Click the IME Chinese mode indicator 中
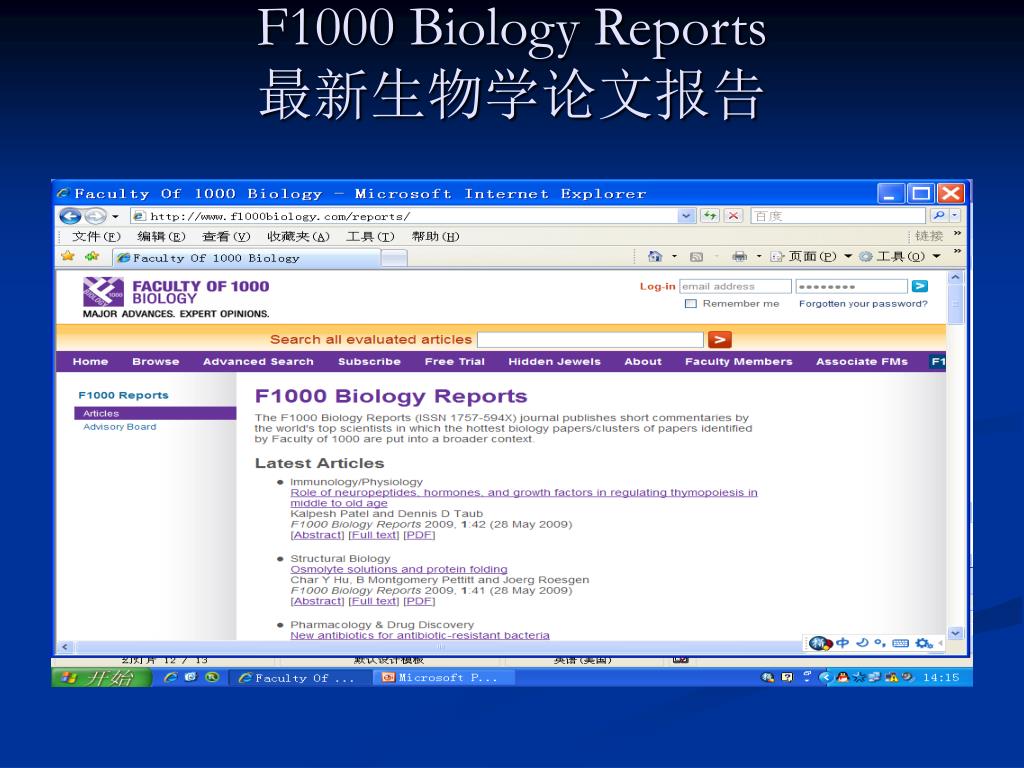This screenshot has height=768, width=1024. tap(842, 643)
